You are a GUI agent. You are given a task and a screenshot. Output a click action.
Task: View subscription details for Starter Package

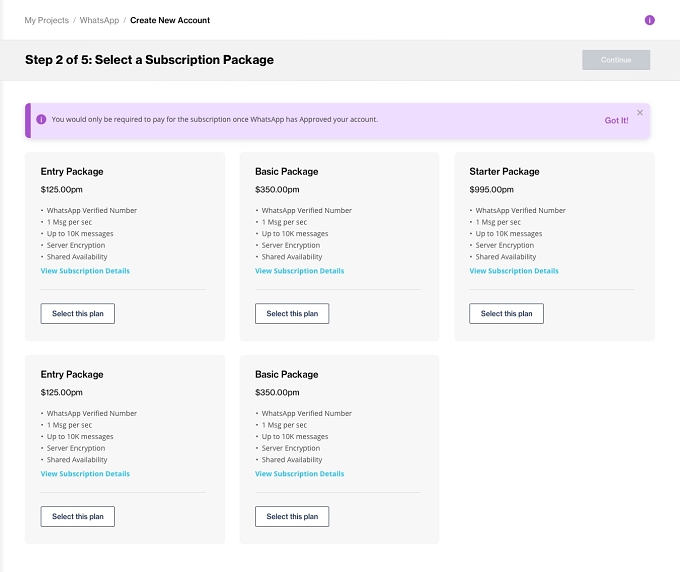[514, 271]
